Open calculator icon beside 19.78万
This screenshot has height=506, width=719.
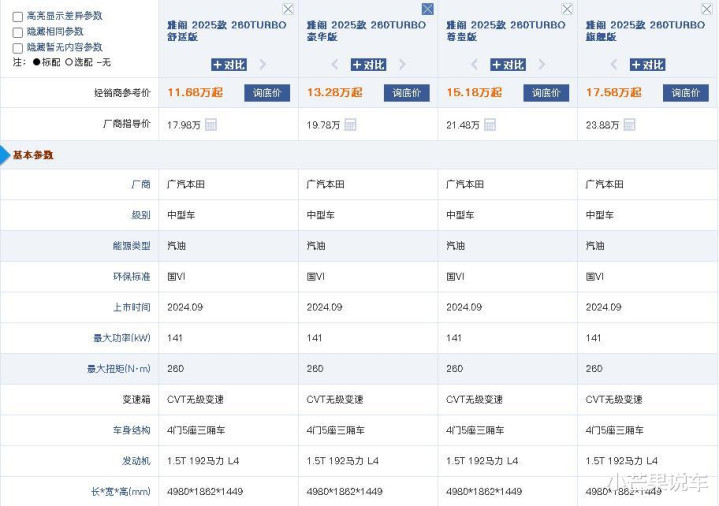pyautogui.click(x=350, y=124)
